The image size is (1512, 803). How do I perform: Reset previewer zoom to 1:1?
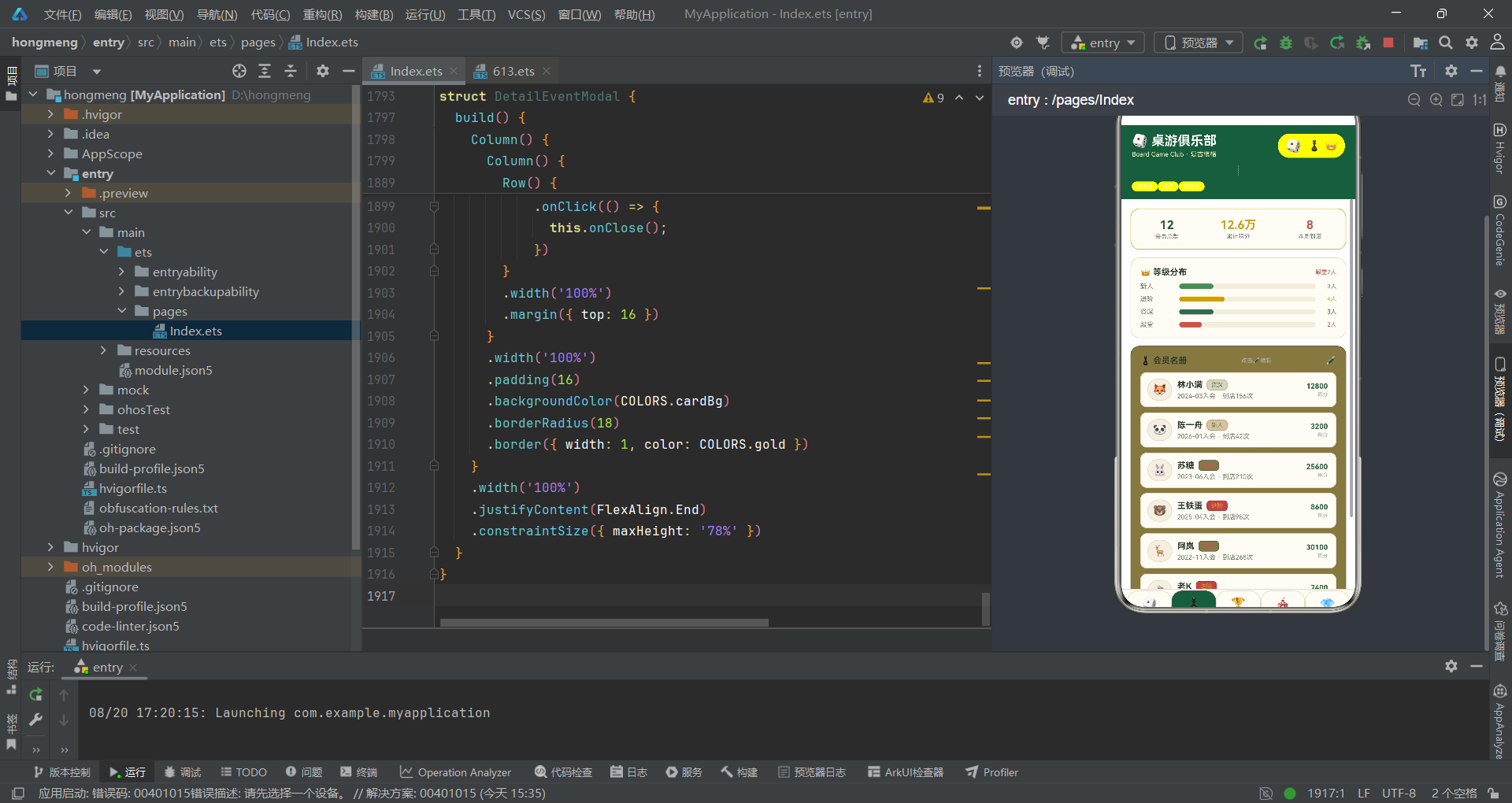[x=1480, y=100]
